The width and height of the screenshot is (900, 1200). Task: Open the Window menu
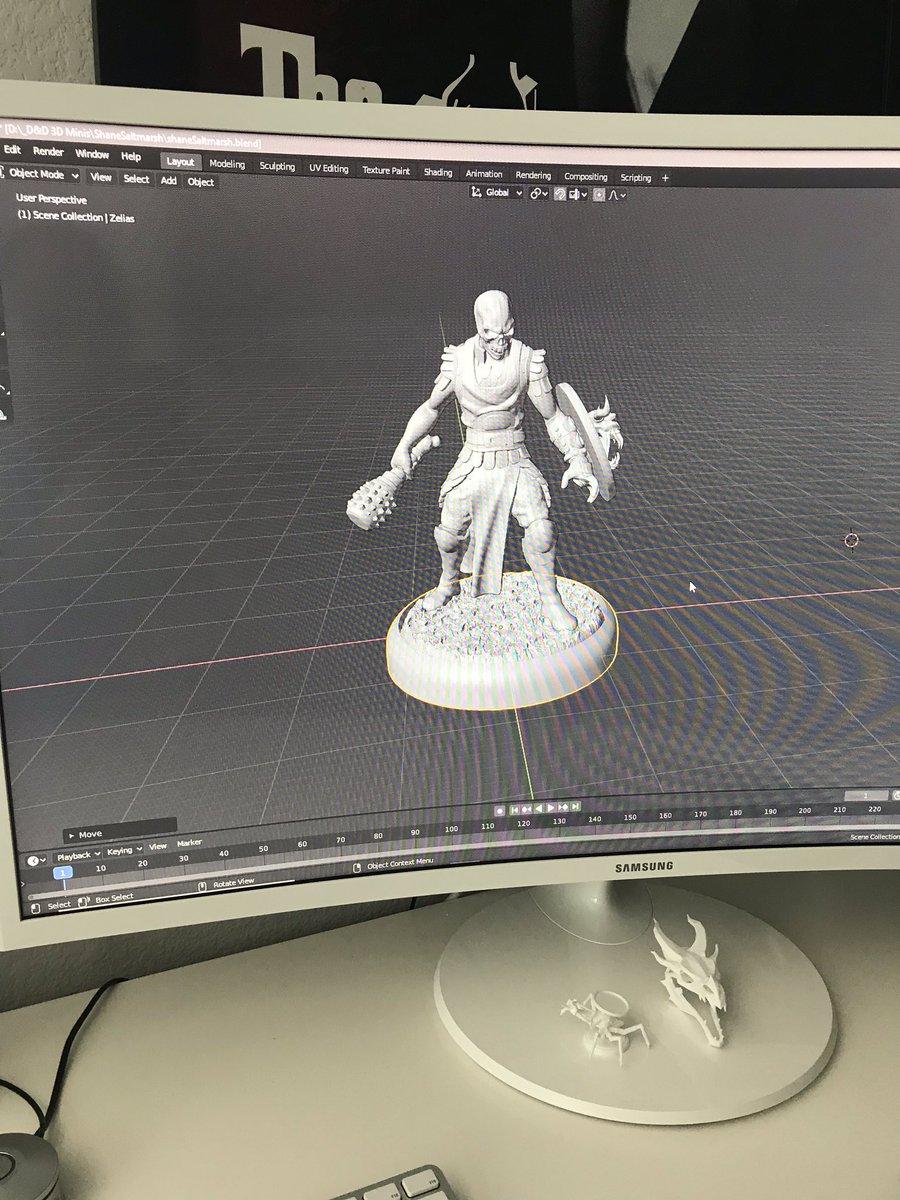tap(92, 154)
